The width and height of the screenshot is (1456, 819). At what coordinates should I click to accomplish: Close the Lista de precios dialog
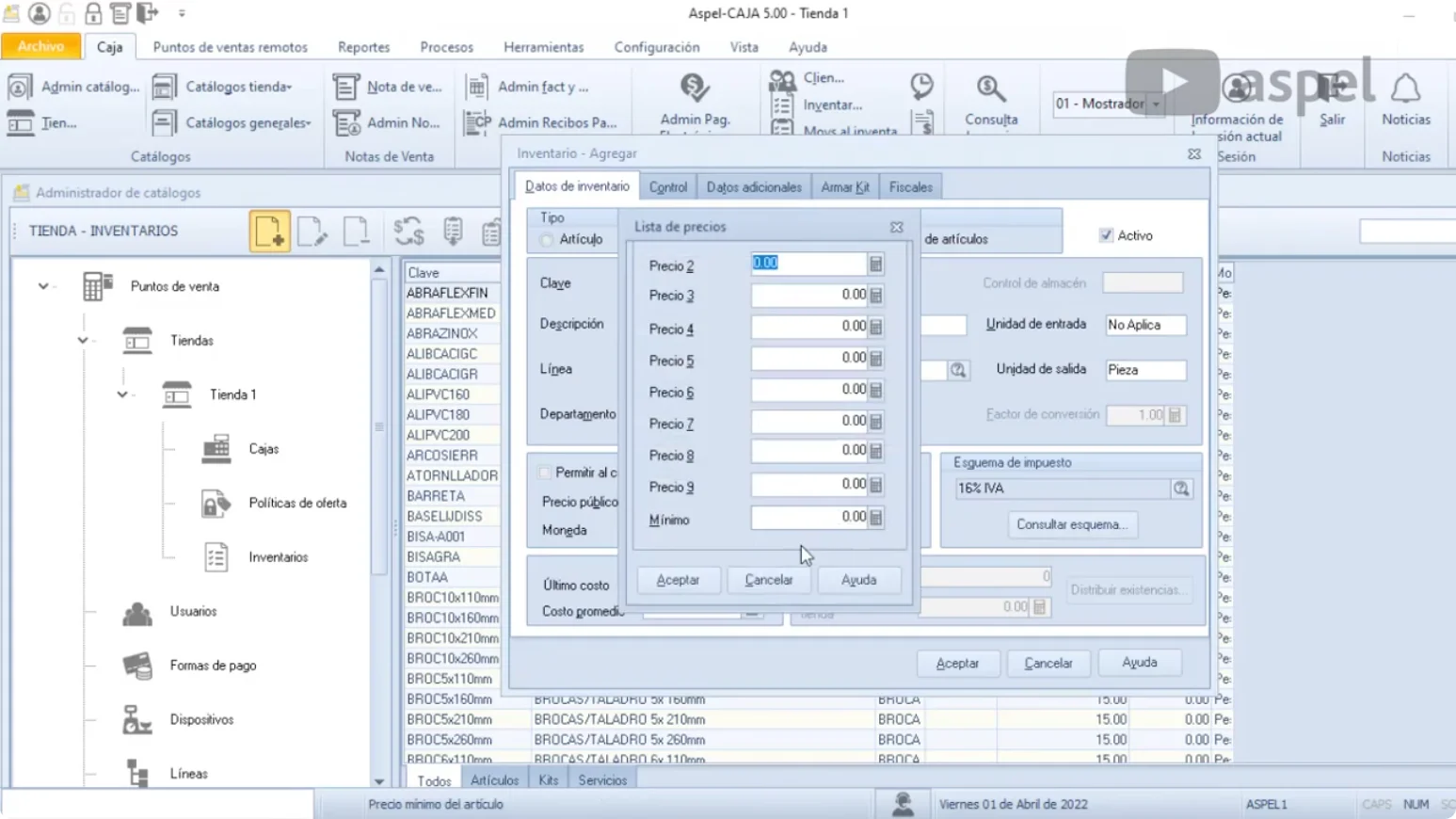coord(897,227)
